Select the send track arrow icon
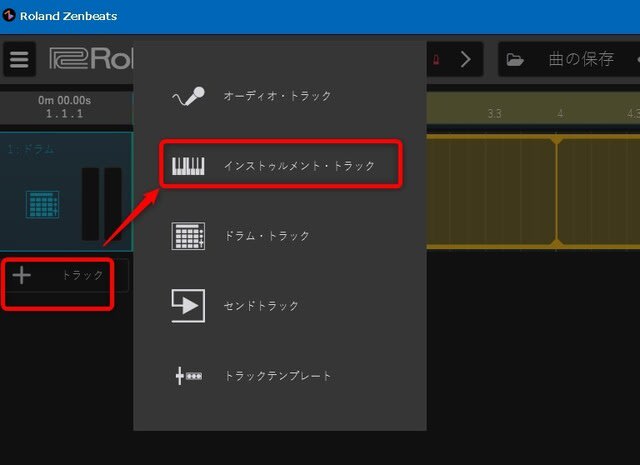 (x=188, y=306)
